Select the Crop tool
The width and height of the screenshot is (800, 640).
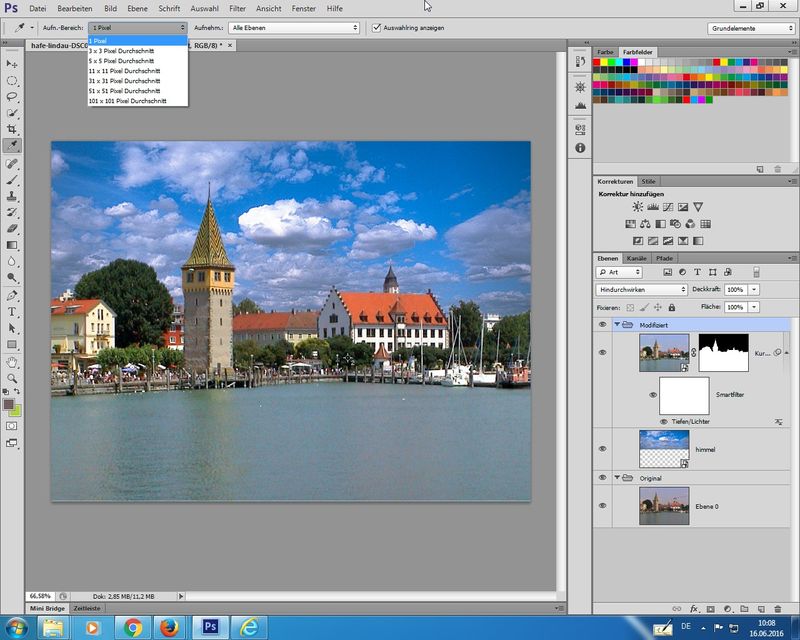tap(12, 130)
